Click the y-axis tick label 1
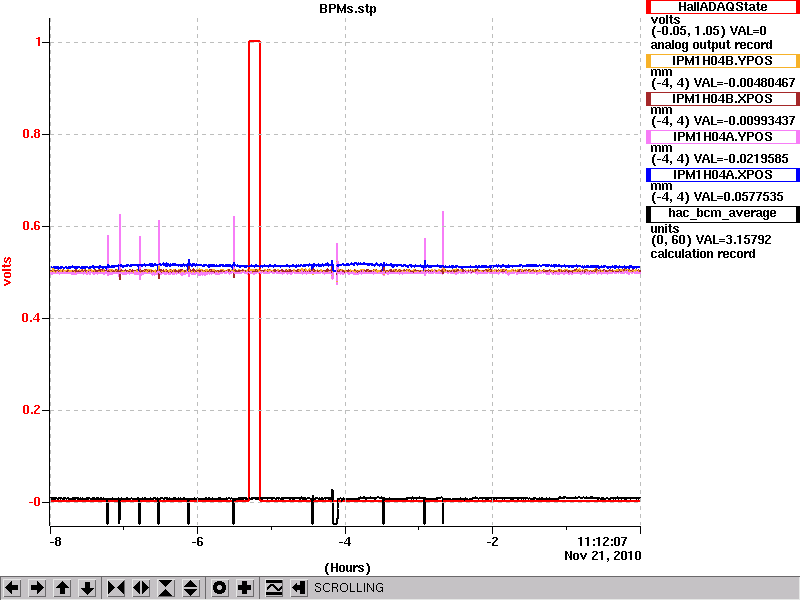The height and width of the screenshot is (600, 800). (39, 42)
